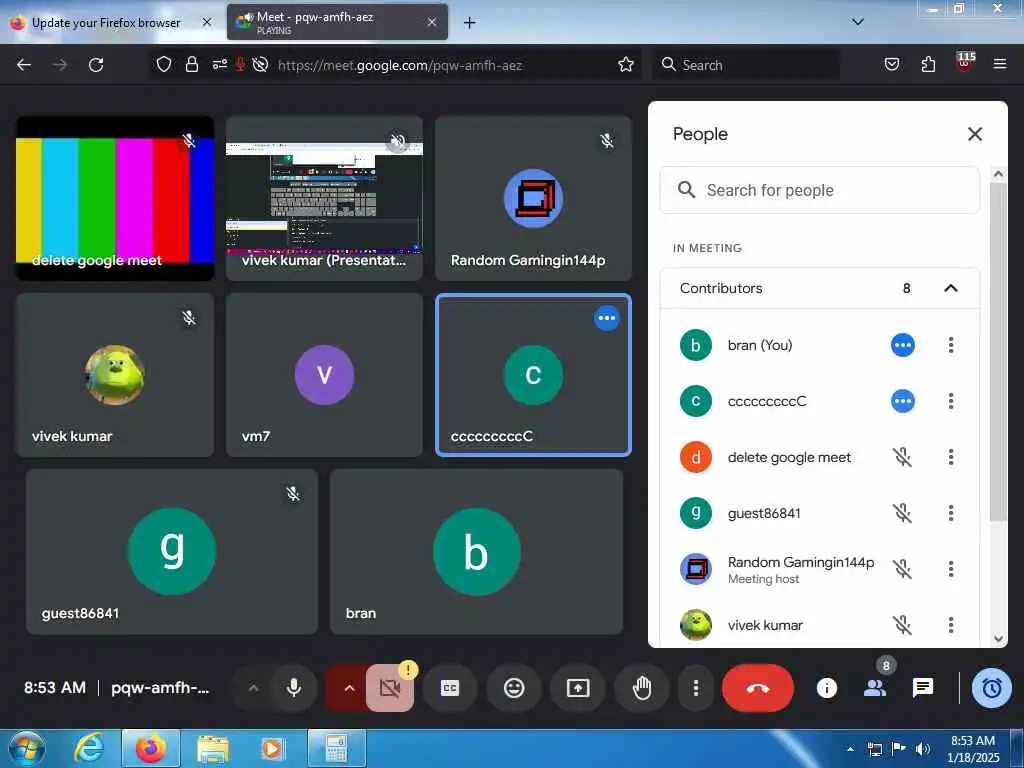Screen dimensions: 1024x768
Task: Open the chat messages icon
Action: click(x=923, y=688)
